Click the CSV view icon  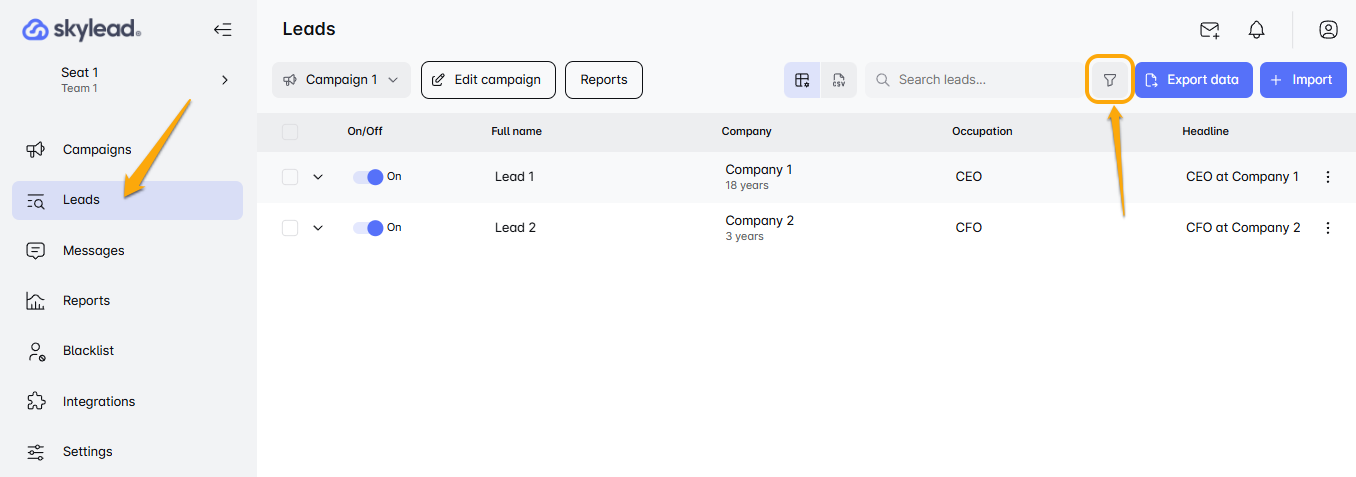839,80
